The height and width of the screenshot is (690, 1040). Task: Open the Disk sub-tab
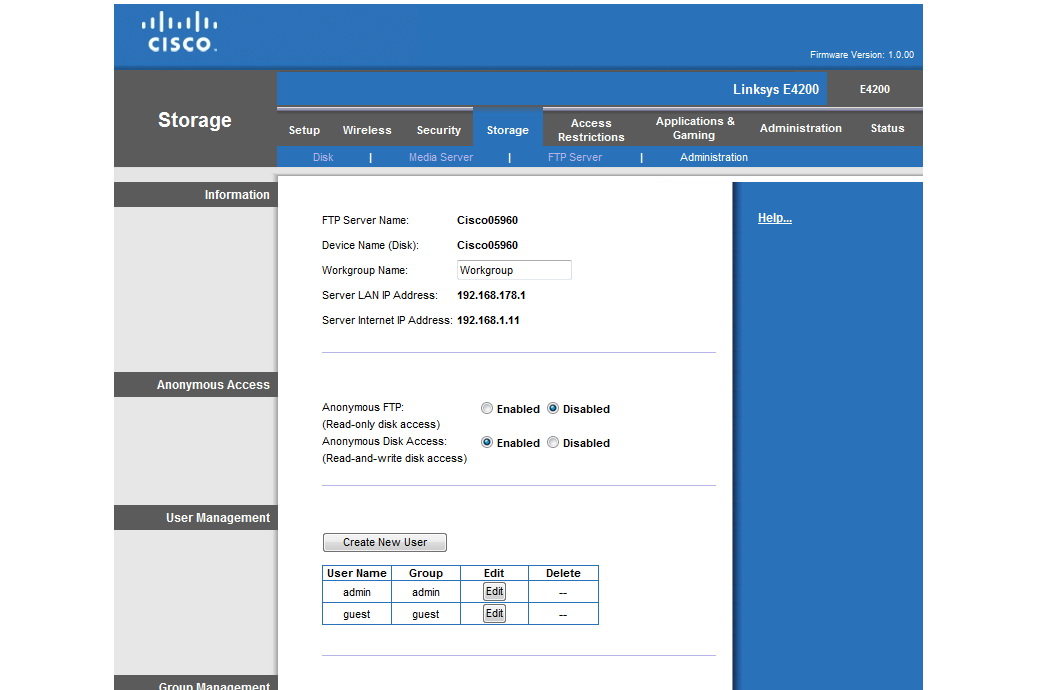[x=323, y=157]
